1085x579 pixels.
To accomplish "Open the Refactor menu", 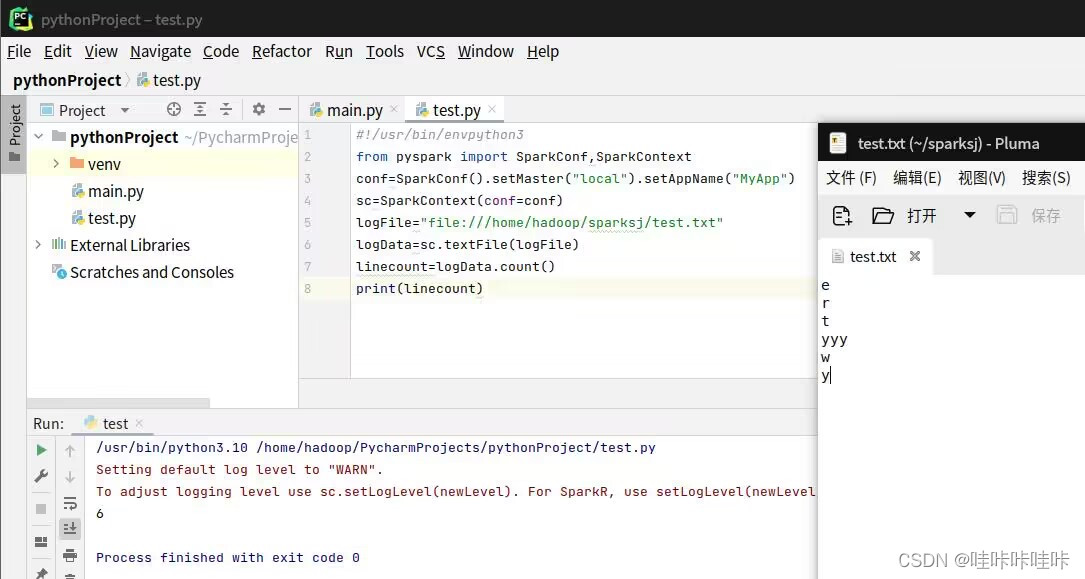I will 282,52.
